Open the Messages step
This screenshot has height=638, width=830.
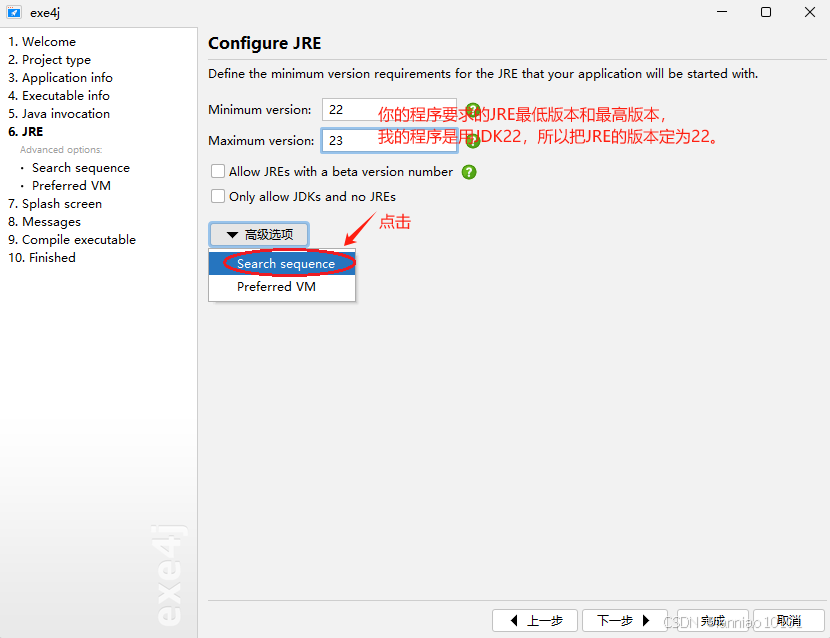(x=44, y=221)
